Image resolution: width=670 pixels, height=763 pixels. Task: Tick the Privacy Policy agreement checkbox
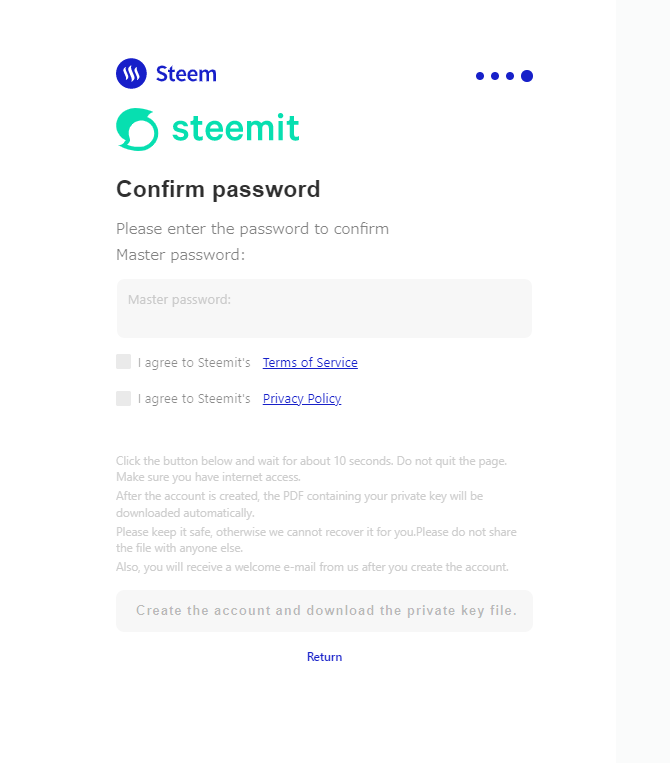[x=124, y=398]
